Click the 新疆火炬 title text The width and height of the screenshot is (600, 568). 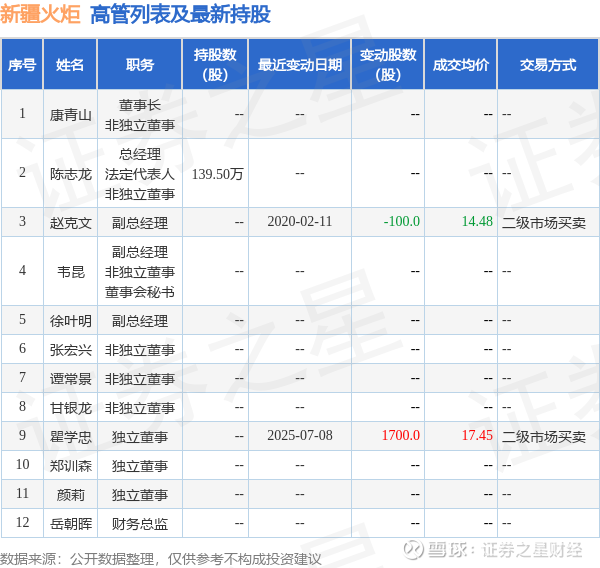[40, 15]
